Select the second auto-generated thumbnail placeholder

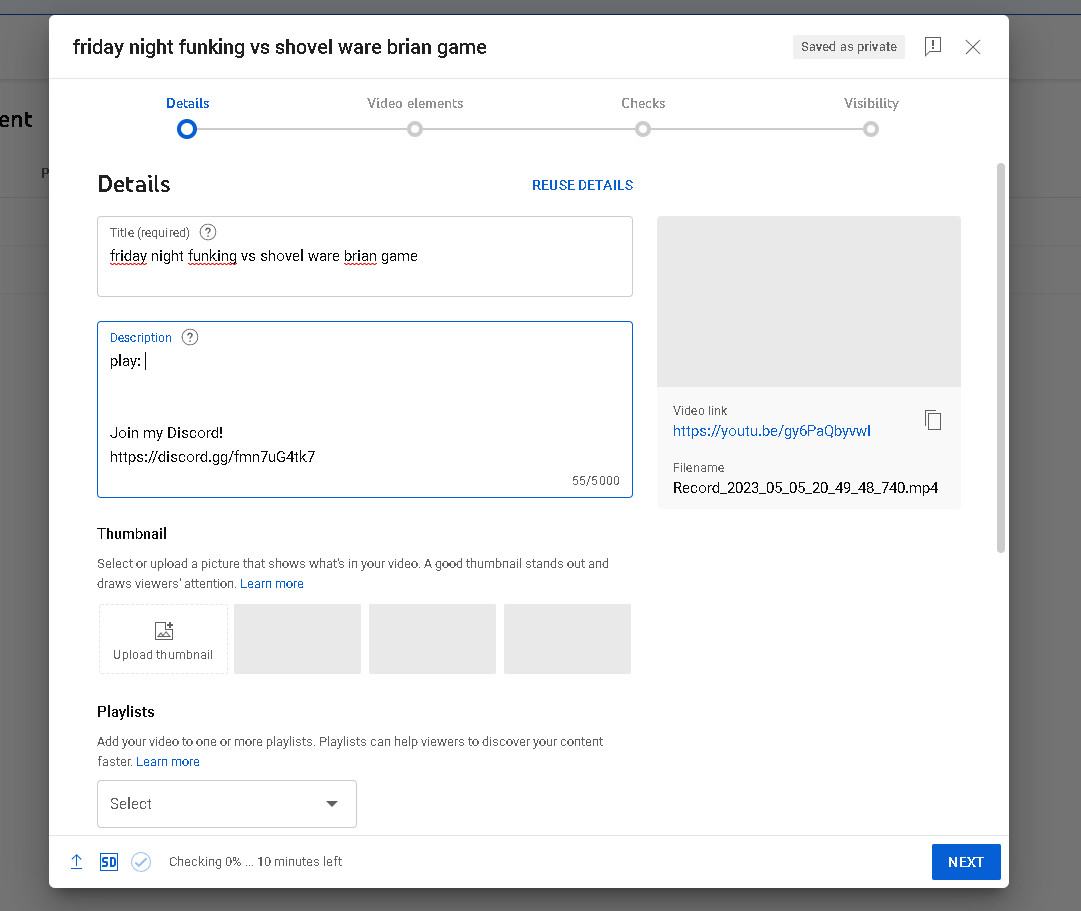tap(432, 639)
